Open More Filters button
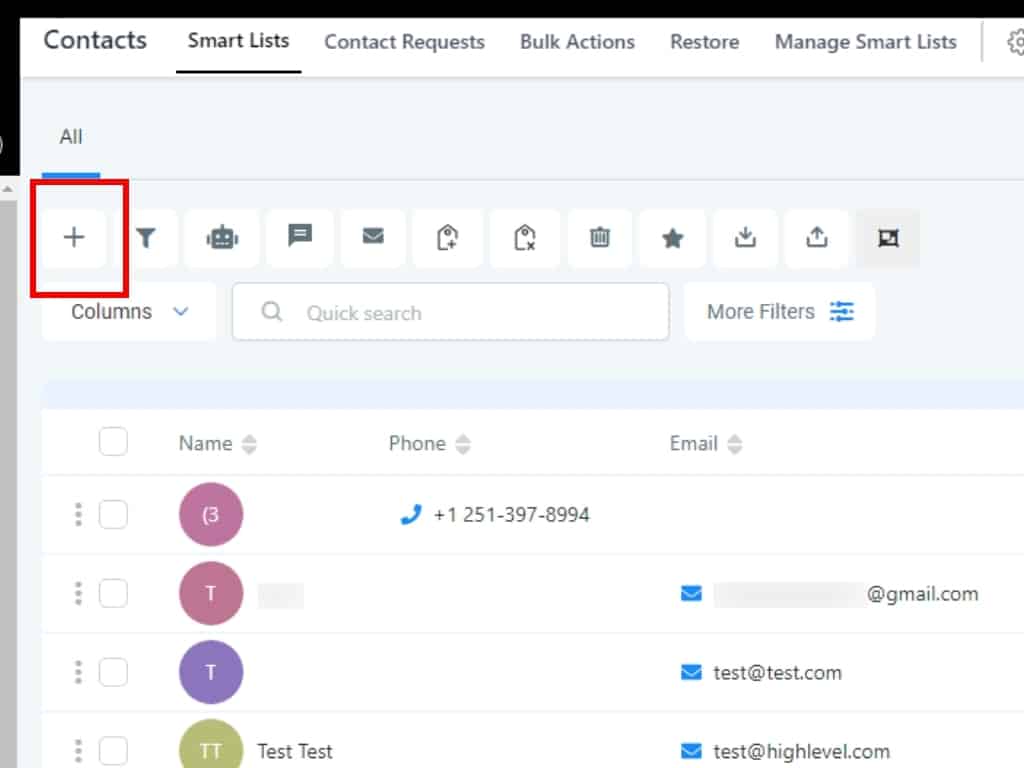Screen dimensions: 1024x768 [780, 312]
